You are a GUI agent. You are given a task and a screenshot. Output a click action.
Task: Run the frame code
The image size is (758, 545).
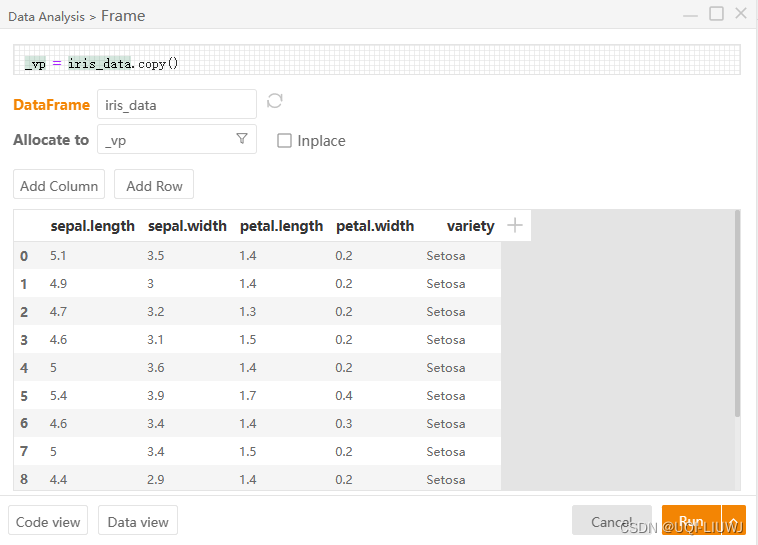(x=691, y=521)
